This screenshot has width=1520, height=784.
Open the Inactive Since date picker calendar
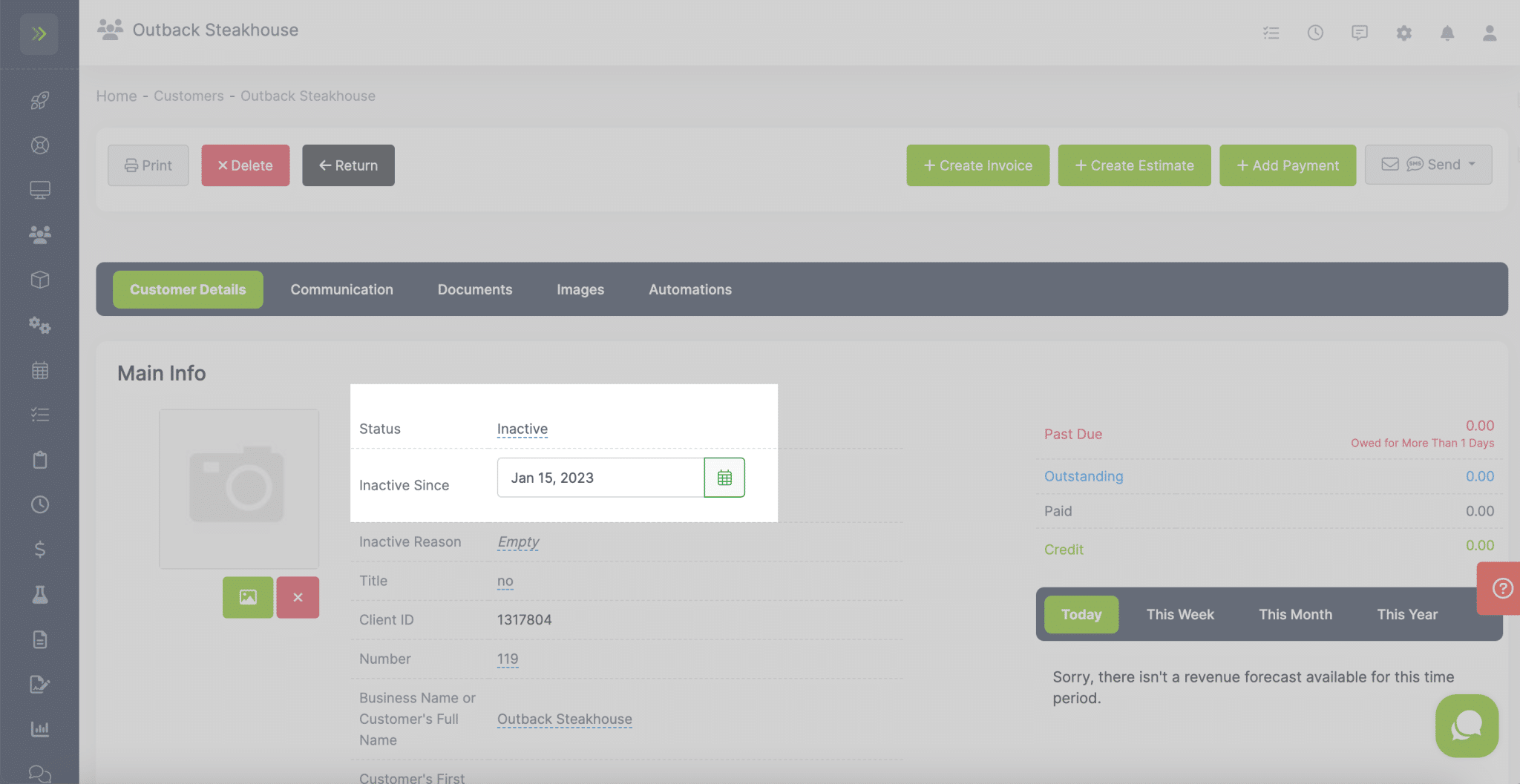(724, 477)
